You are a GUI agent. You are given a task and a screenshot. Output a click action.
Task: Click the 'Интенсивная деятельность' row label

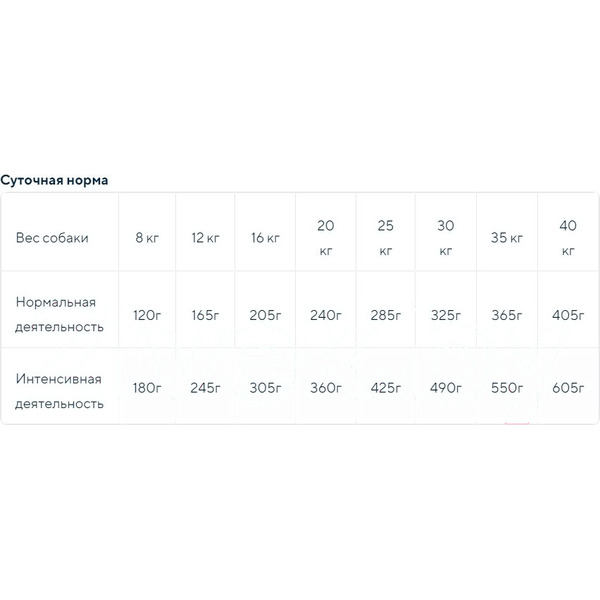point(59,391)
